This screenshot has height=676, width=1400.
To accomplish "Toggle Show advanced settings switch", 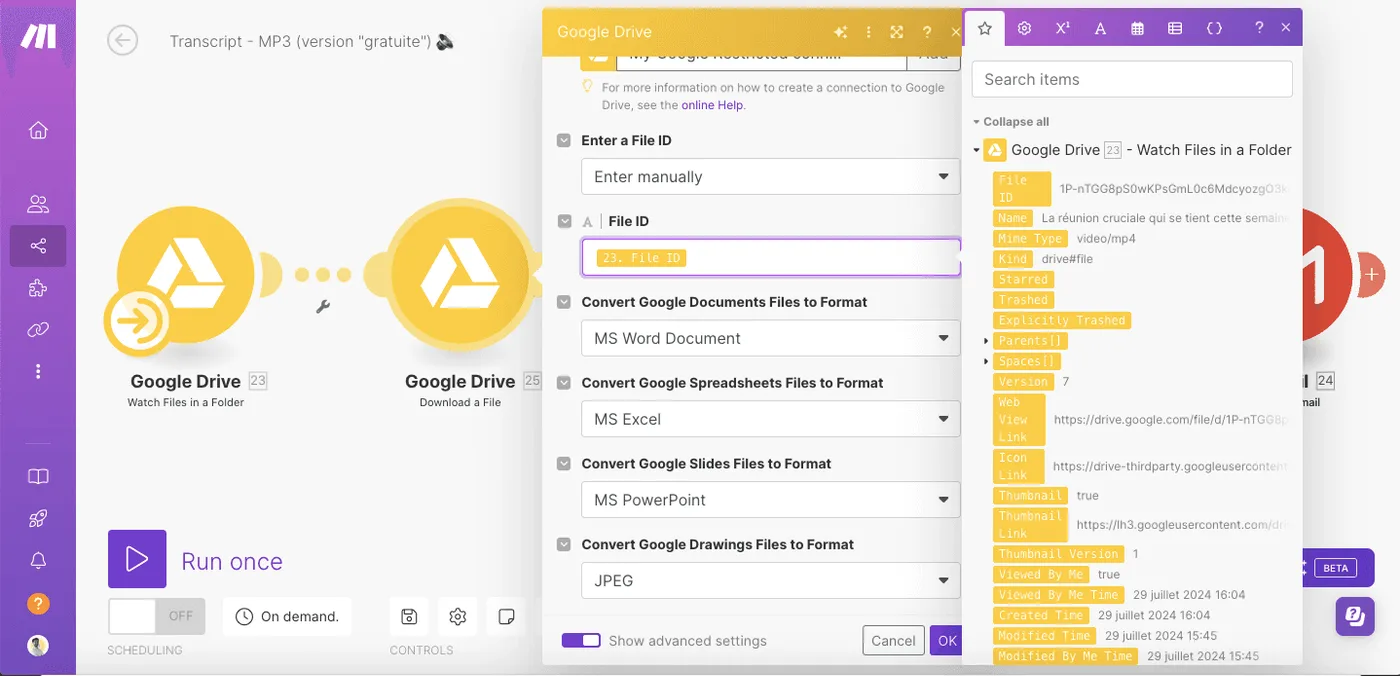I will pyautogui.click(x=581, y=641).
